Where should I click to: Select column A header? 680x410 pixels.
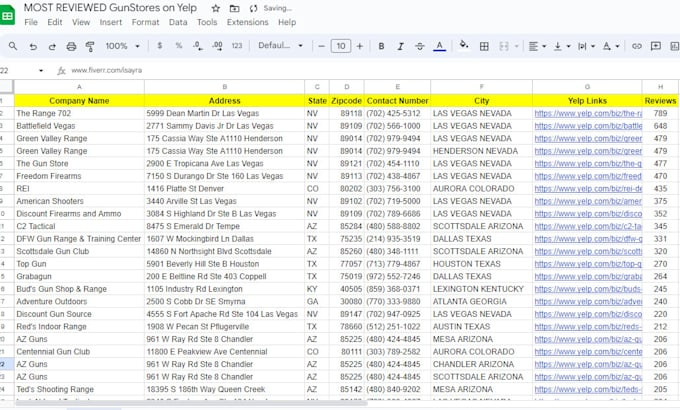(79, 87)
